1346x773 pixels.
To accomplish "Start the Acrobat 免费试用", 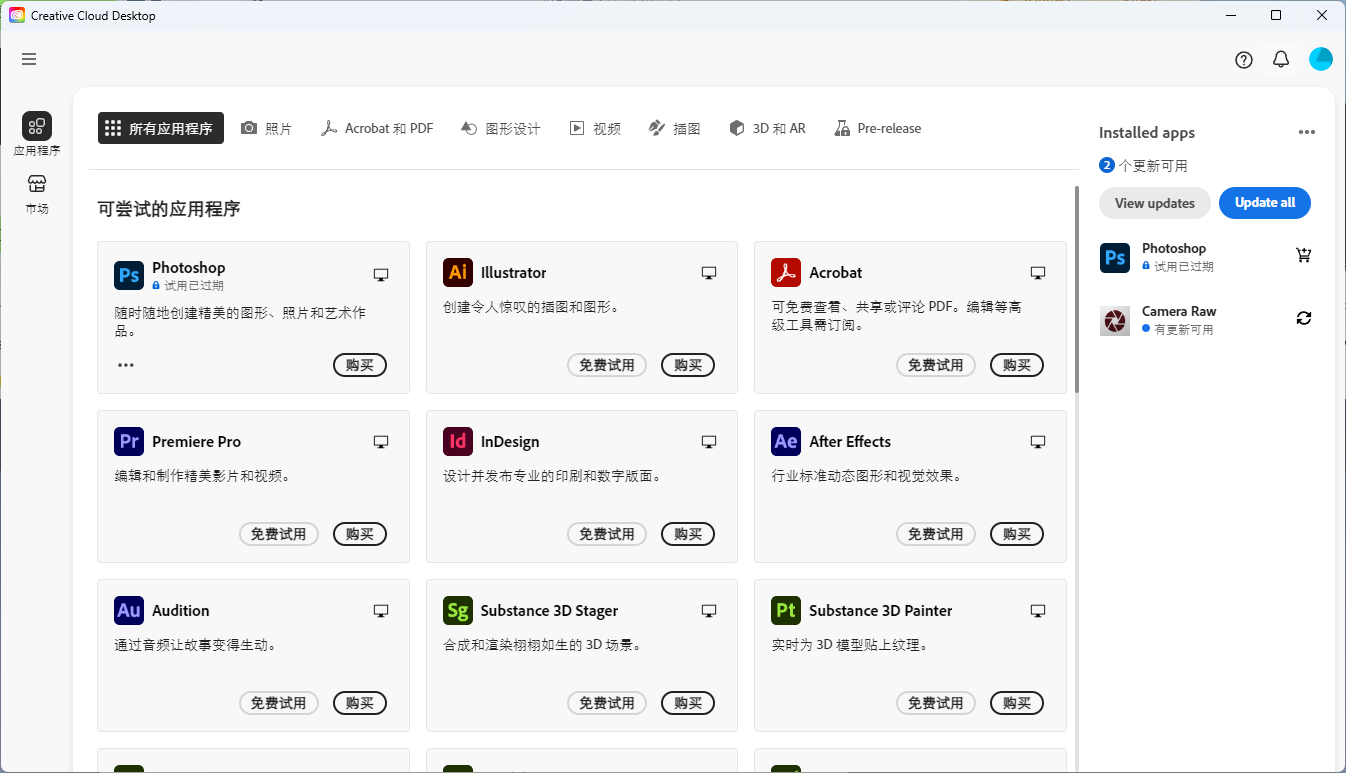I will pos(936,365).
